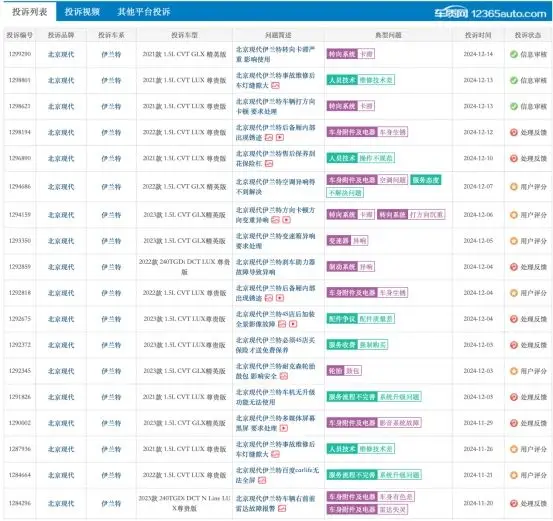Open complaint 北京现代伊兰特转向卡滞严重 影响使用
The width and height of the screenshot is (553, 521).
point(275,54)
